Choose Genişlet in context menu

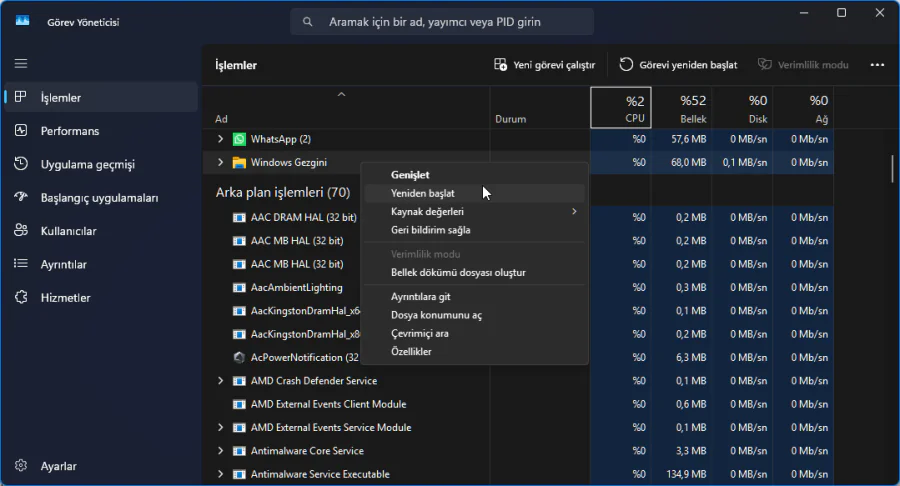[x=474, y=175]
